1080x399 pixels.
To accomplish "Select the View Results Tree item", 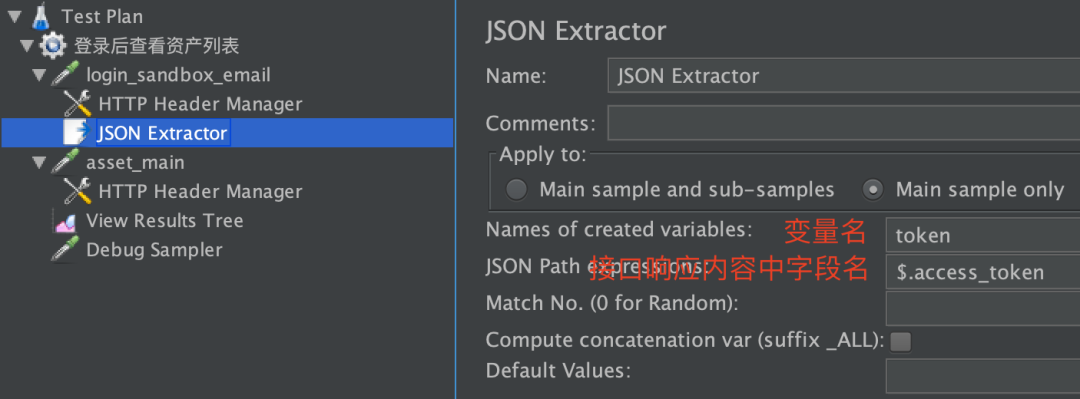I will point(165,221).
